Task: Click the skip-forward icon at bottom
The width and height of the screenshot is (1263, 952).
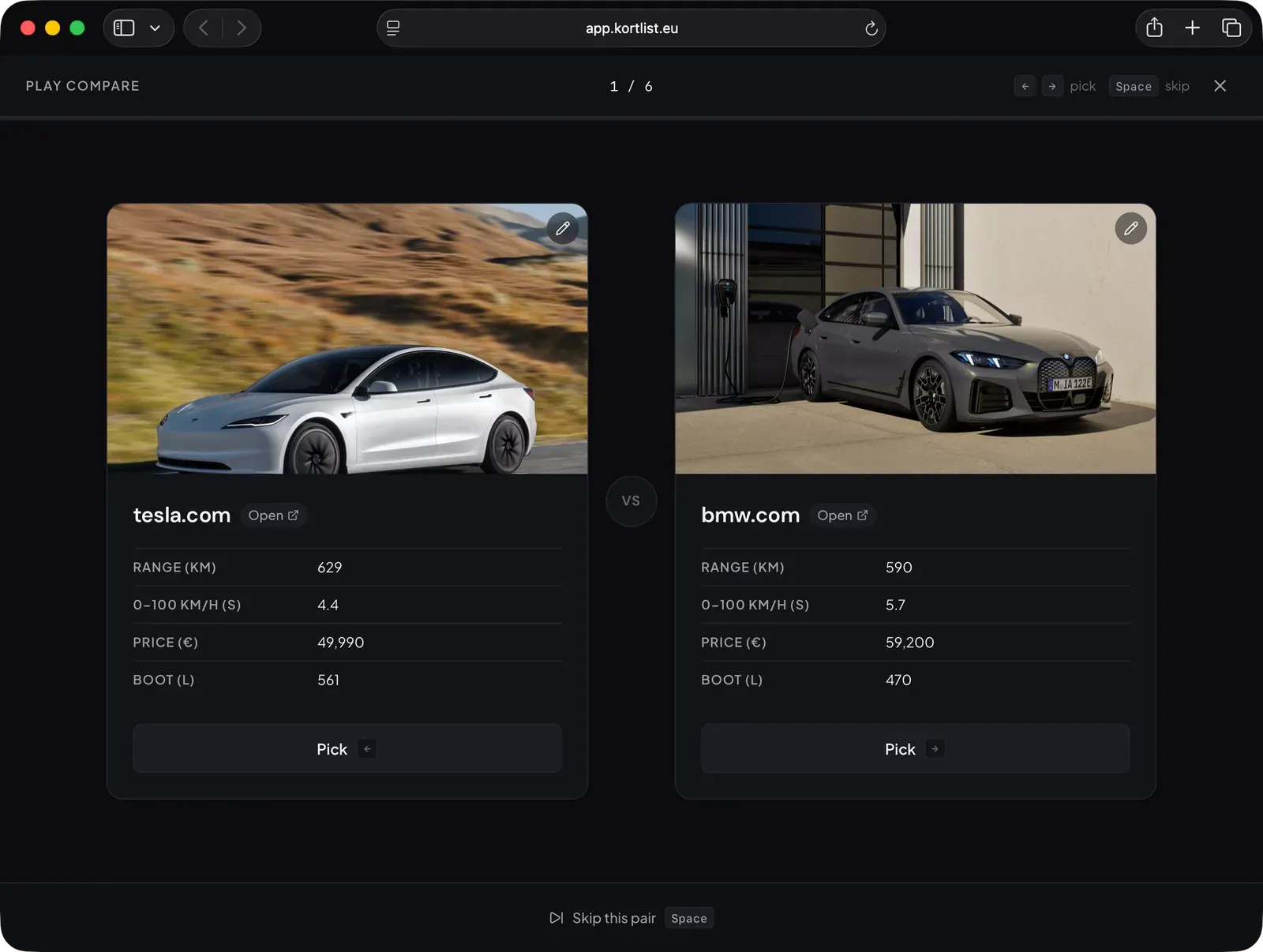Action: click(x=557, y=918)
